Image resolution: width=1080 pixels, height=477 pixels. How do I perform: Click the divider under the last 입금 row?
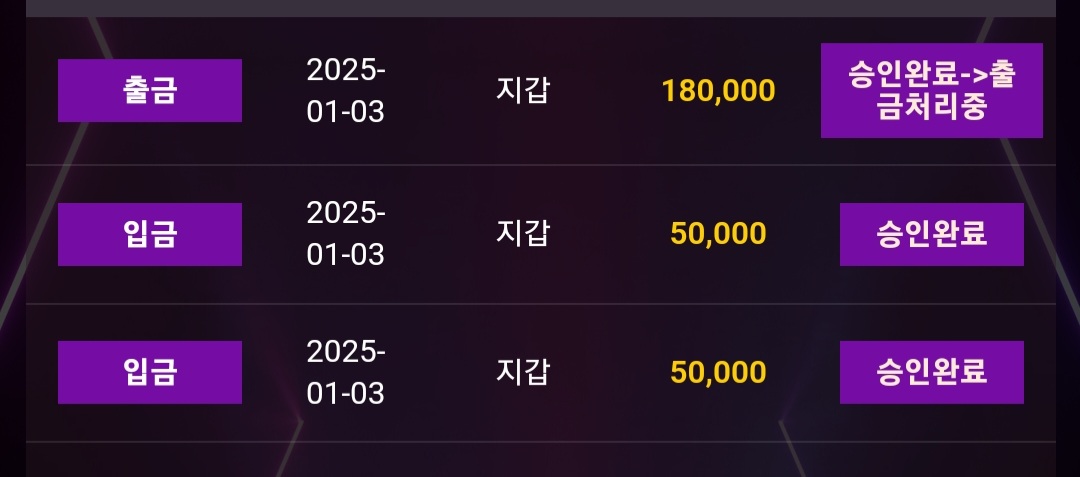click(540, 442)
